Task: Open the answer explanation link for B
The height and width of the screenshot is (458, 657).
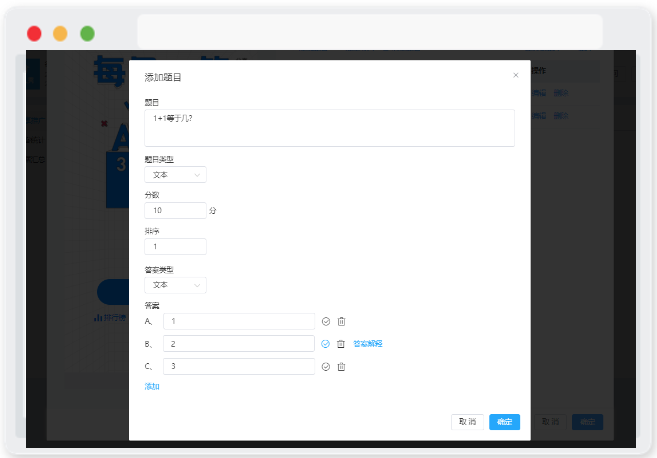Action: [x=368, y=344]
